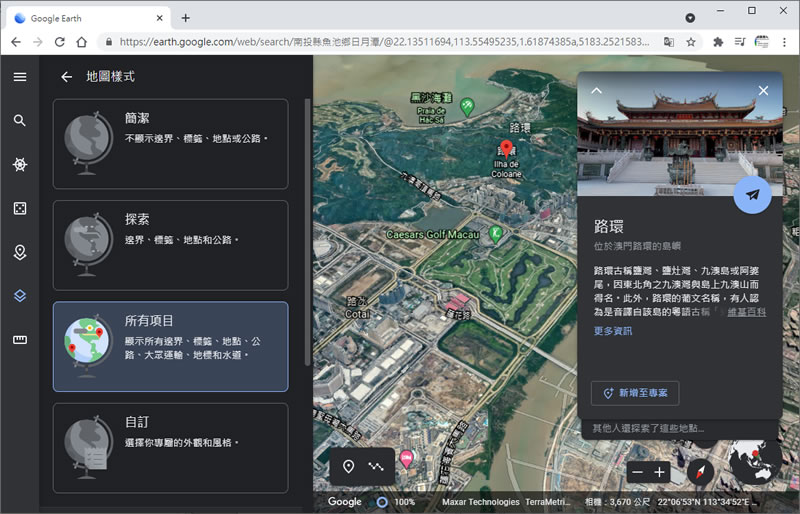
Task: Open the search tool in sidebar
Action: (20, 120)
